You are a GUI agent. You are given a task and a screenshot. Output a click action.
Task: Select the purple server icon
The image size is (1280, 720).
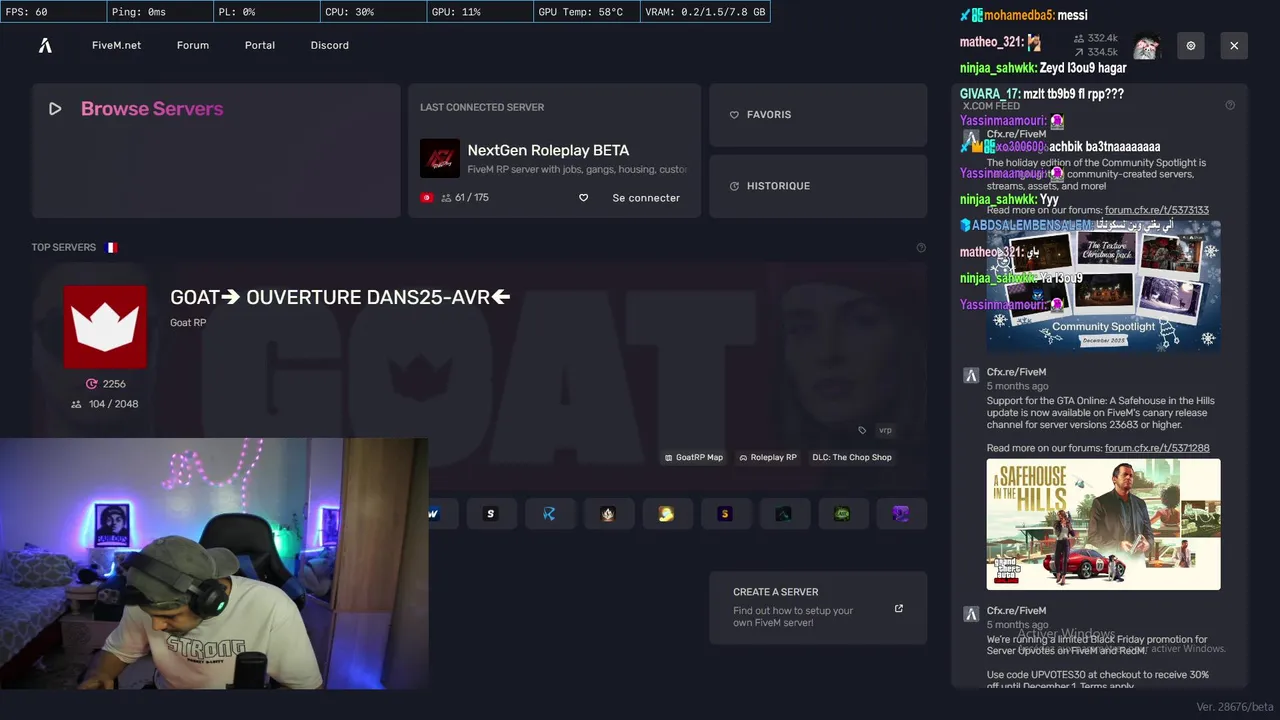pyautogui.click(x=901, y=514)
